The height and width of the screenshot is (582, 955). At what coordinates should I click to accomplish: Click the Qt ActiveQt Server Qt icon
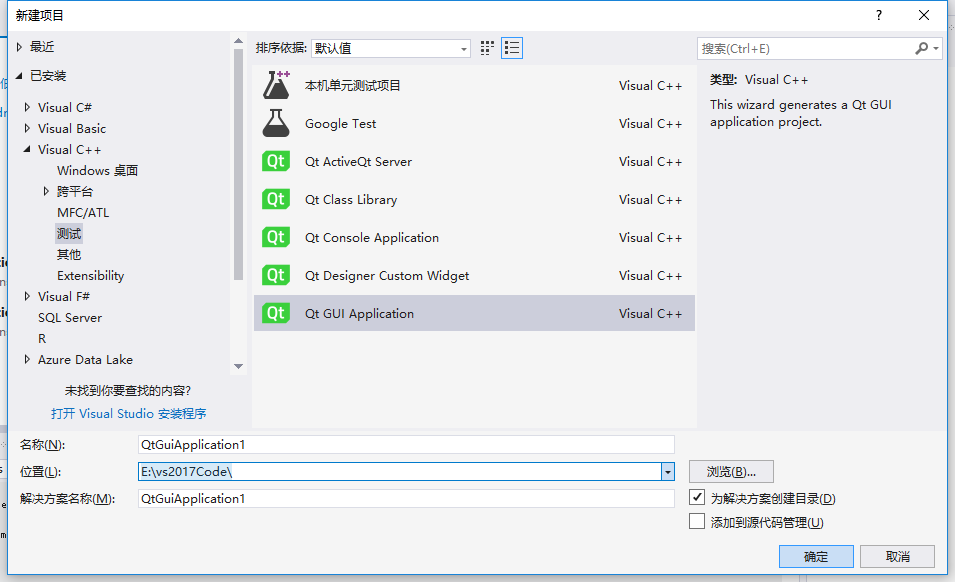276,161
